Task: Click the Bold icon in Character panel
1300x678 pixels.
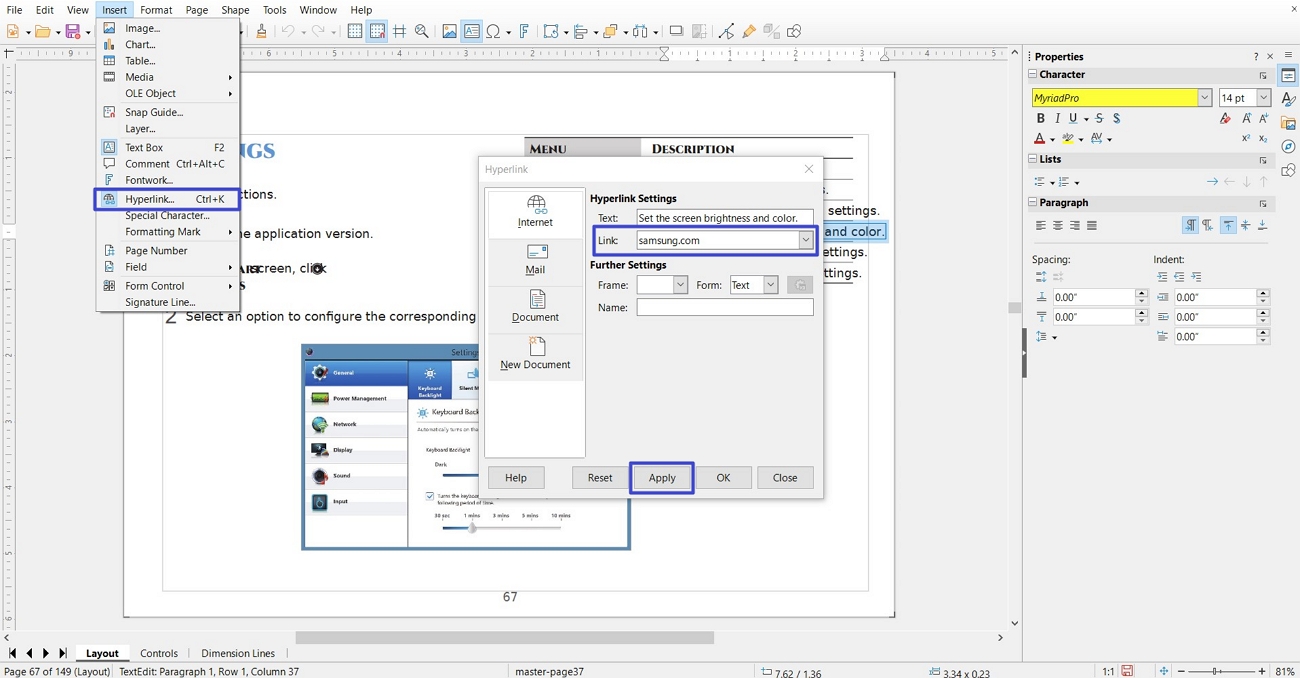Action: tap(1040, 118)
